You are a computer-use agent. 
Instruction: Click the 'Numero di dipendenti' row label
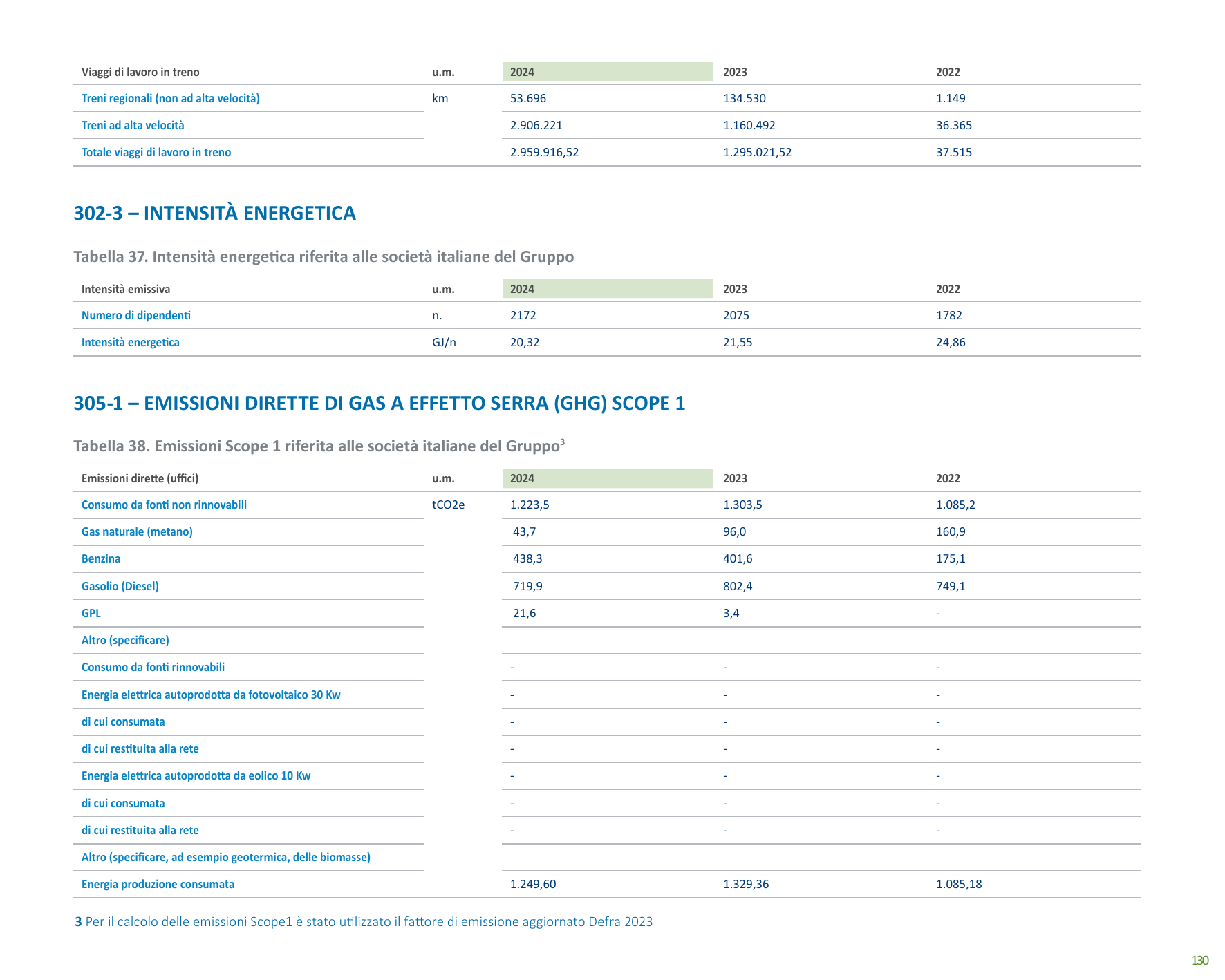click(x=136, y=315)
